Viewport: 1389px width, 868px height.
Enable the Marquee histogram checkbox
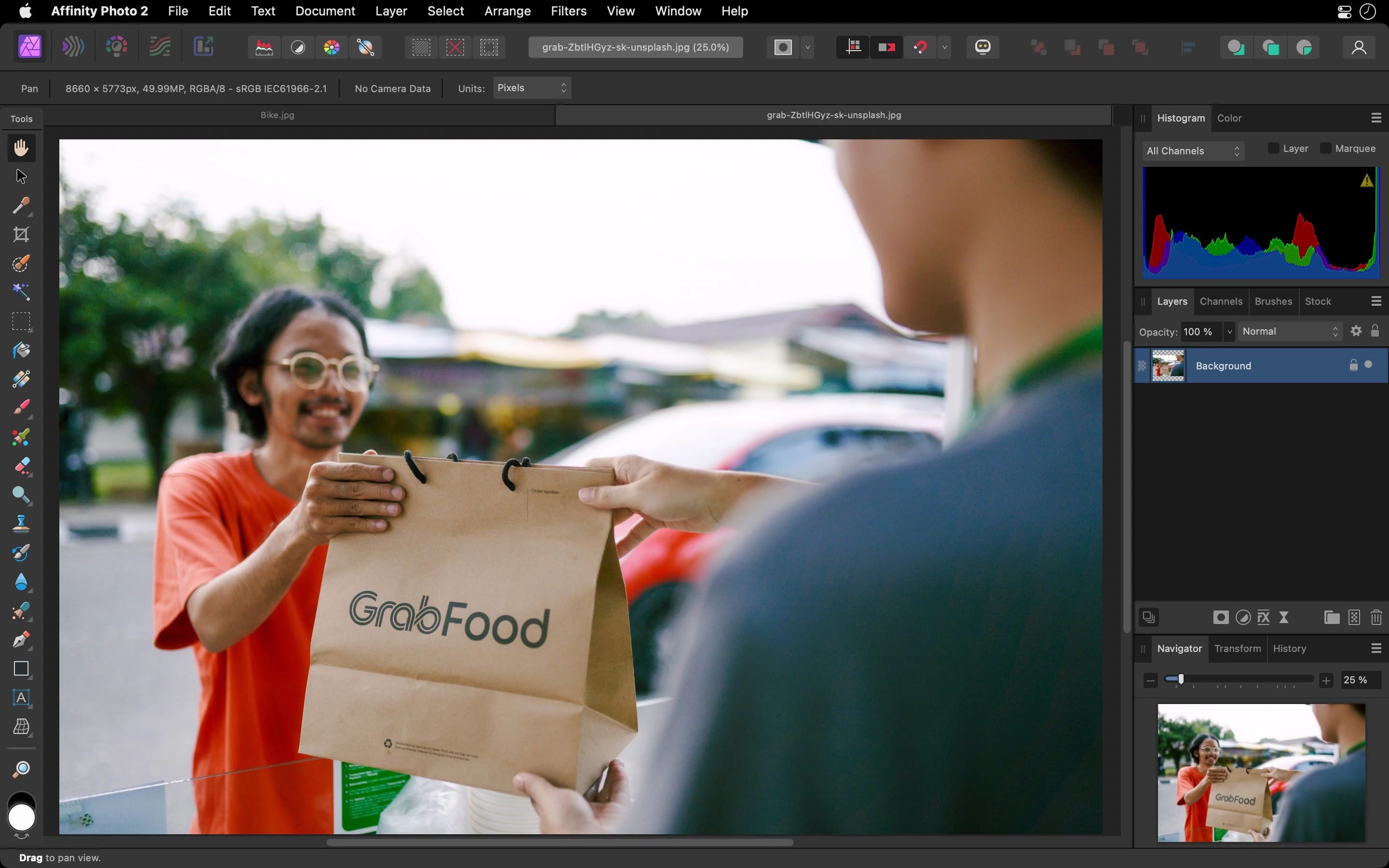(x=1325, y=149)
